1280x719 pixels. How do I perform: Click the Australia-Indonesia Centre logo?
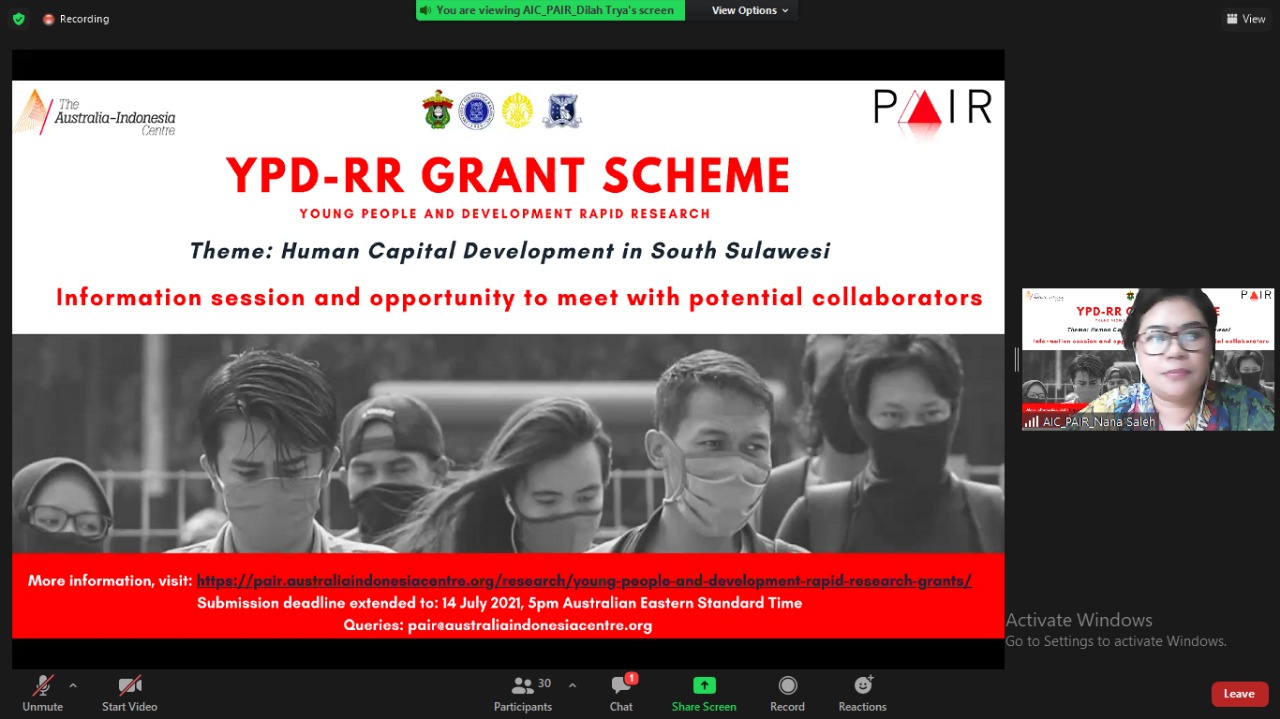[95, 113]
